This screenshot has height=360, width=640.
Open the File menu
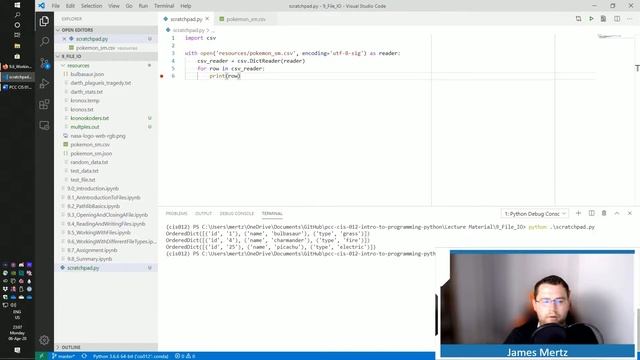pyautogui.click(x=56, y=6)
